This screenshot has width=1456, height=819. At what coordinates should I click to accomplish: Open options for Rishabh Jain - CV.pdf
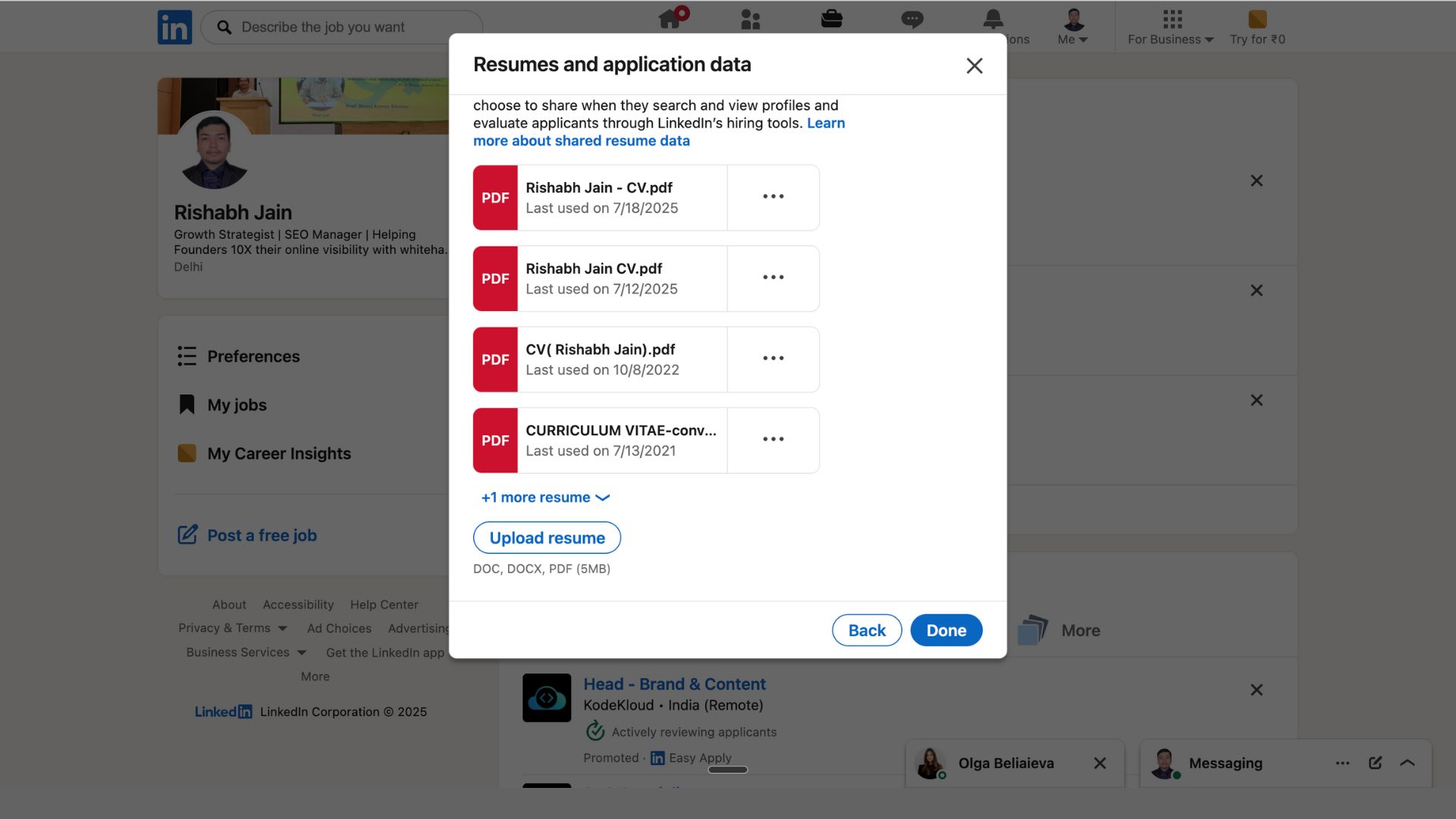point(773,197)
